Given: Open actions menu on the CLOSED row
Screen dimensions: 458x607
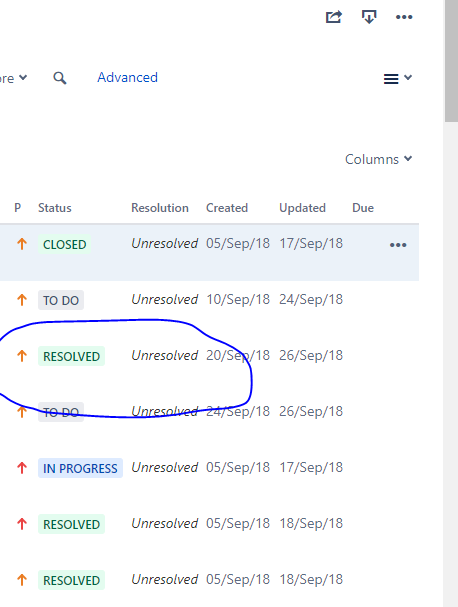Looking at the screenshot, I should coord(398,245).
